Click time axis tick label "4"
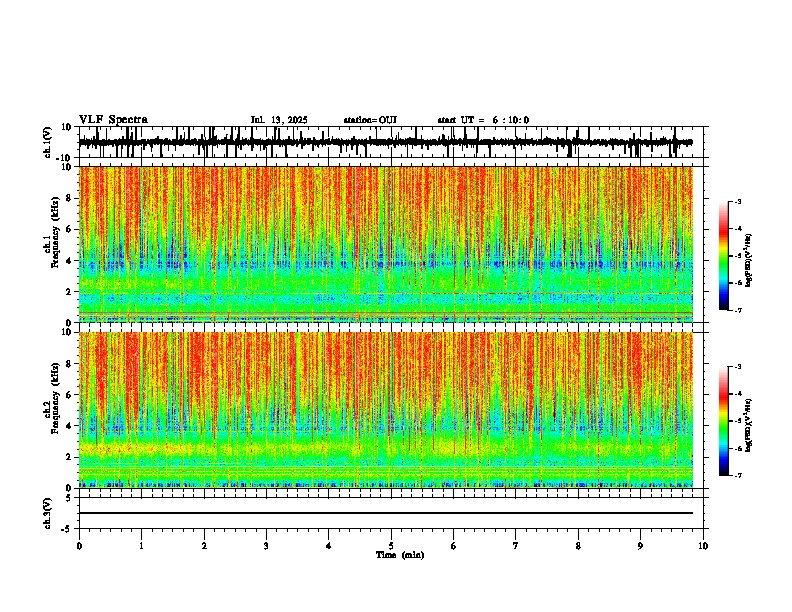The width and height of the screenshot is (792, 612). coord(329,546)
